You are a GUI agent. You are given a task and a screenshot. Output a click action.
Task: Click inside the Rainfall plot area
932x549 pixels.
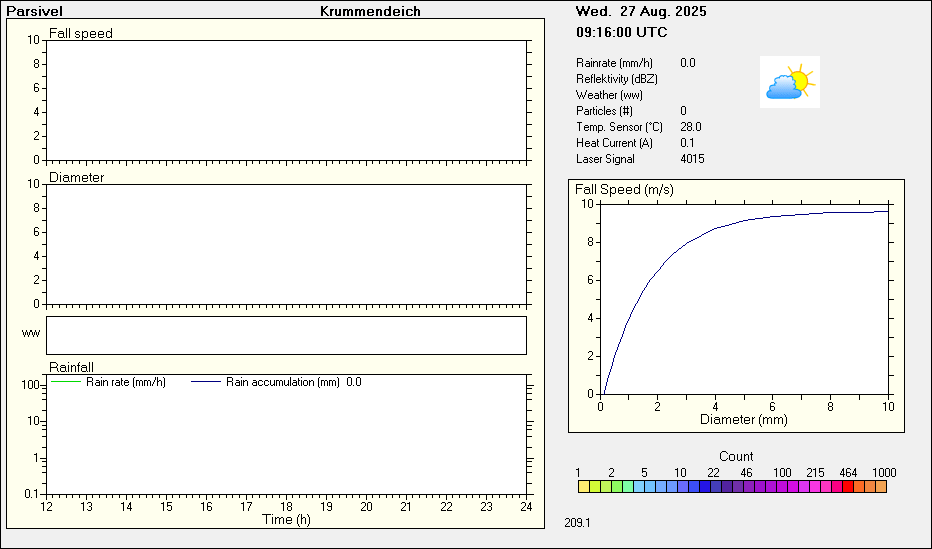point(286,440)
